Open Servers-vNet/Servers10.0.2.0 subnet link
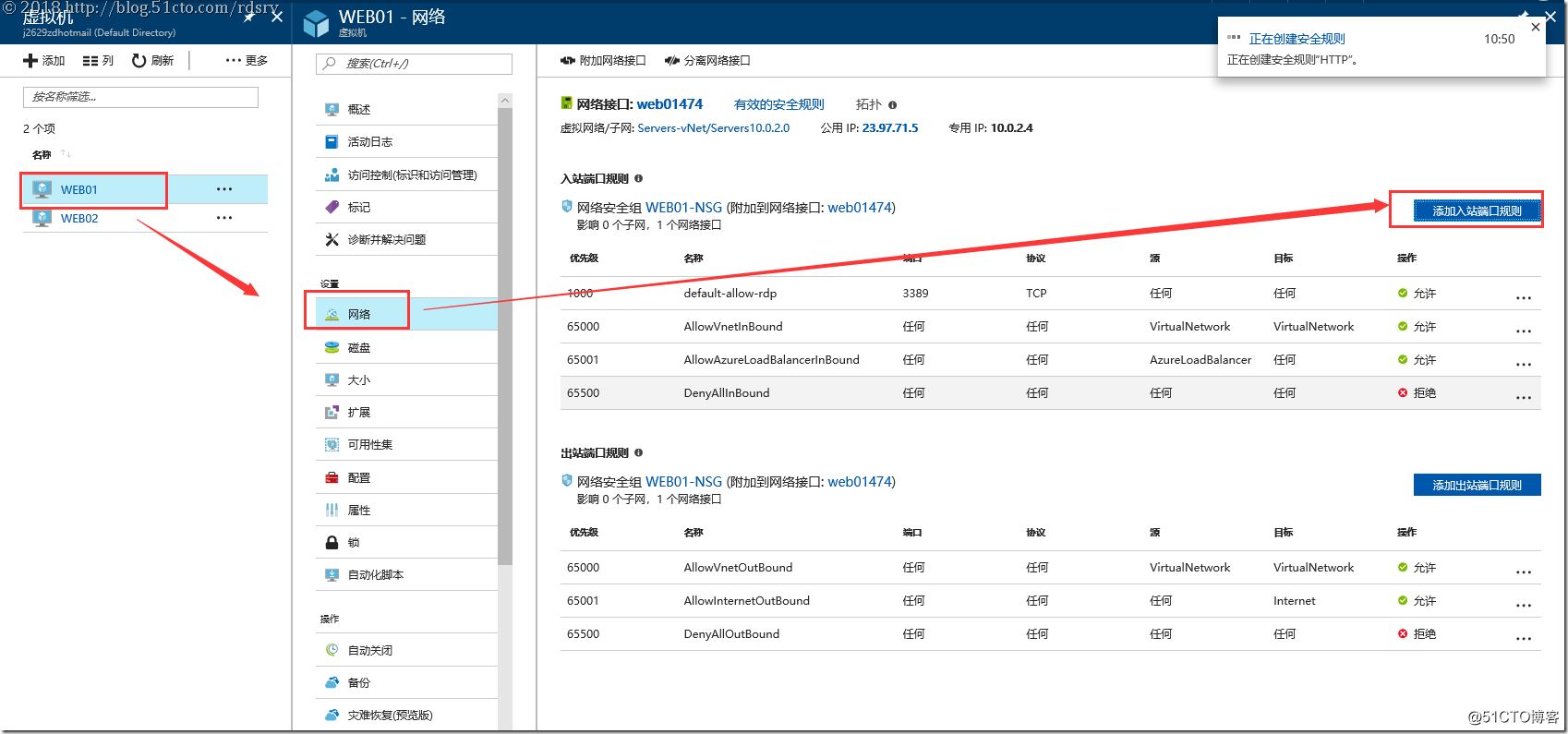This screenshot has width=1568, height=734. coord(713,128)
